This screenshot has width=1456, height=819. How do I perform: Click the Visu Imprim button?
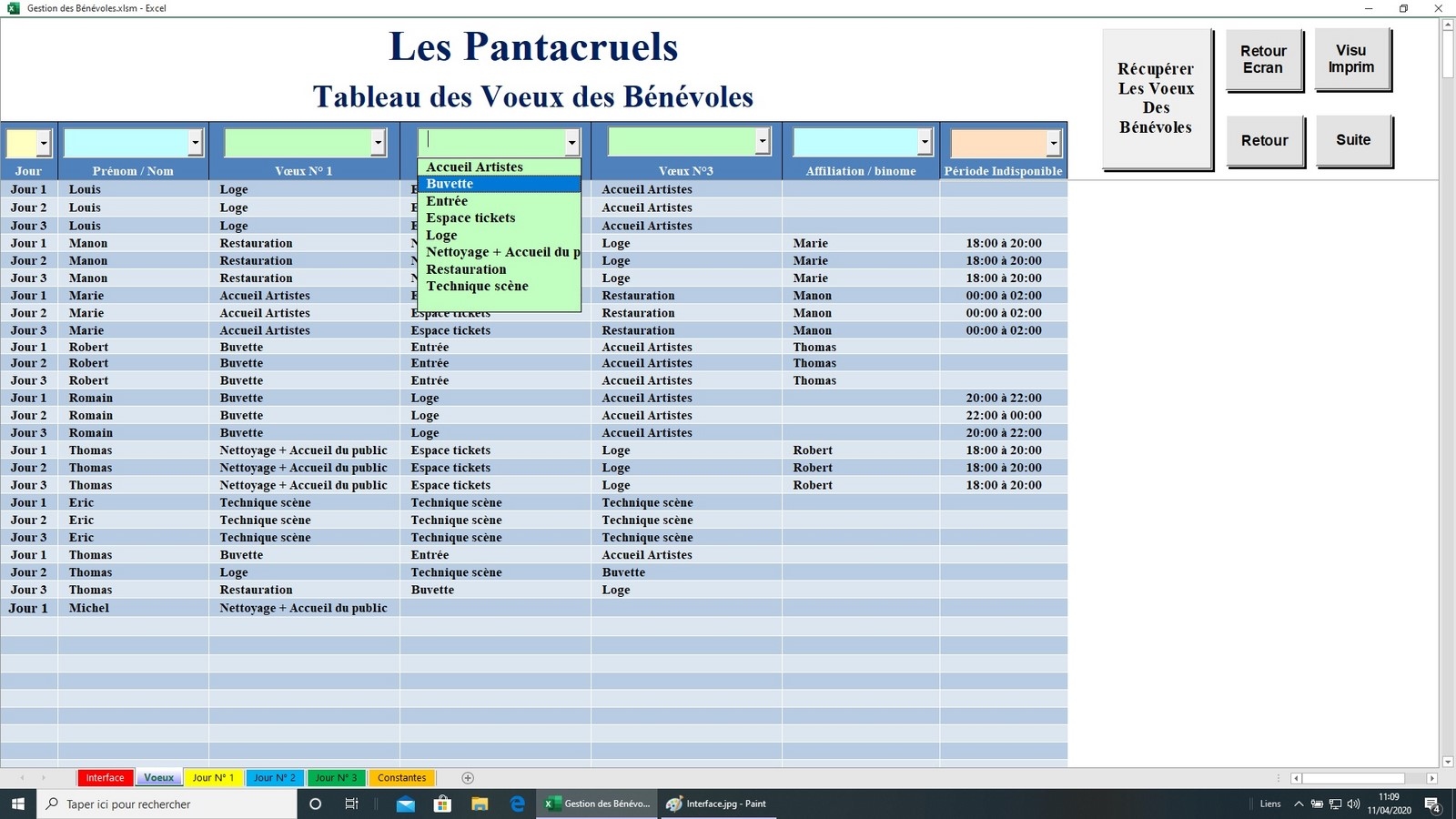pos(1351,59)
